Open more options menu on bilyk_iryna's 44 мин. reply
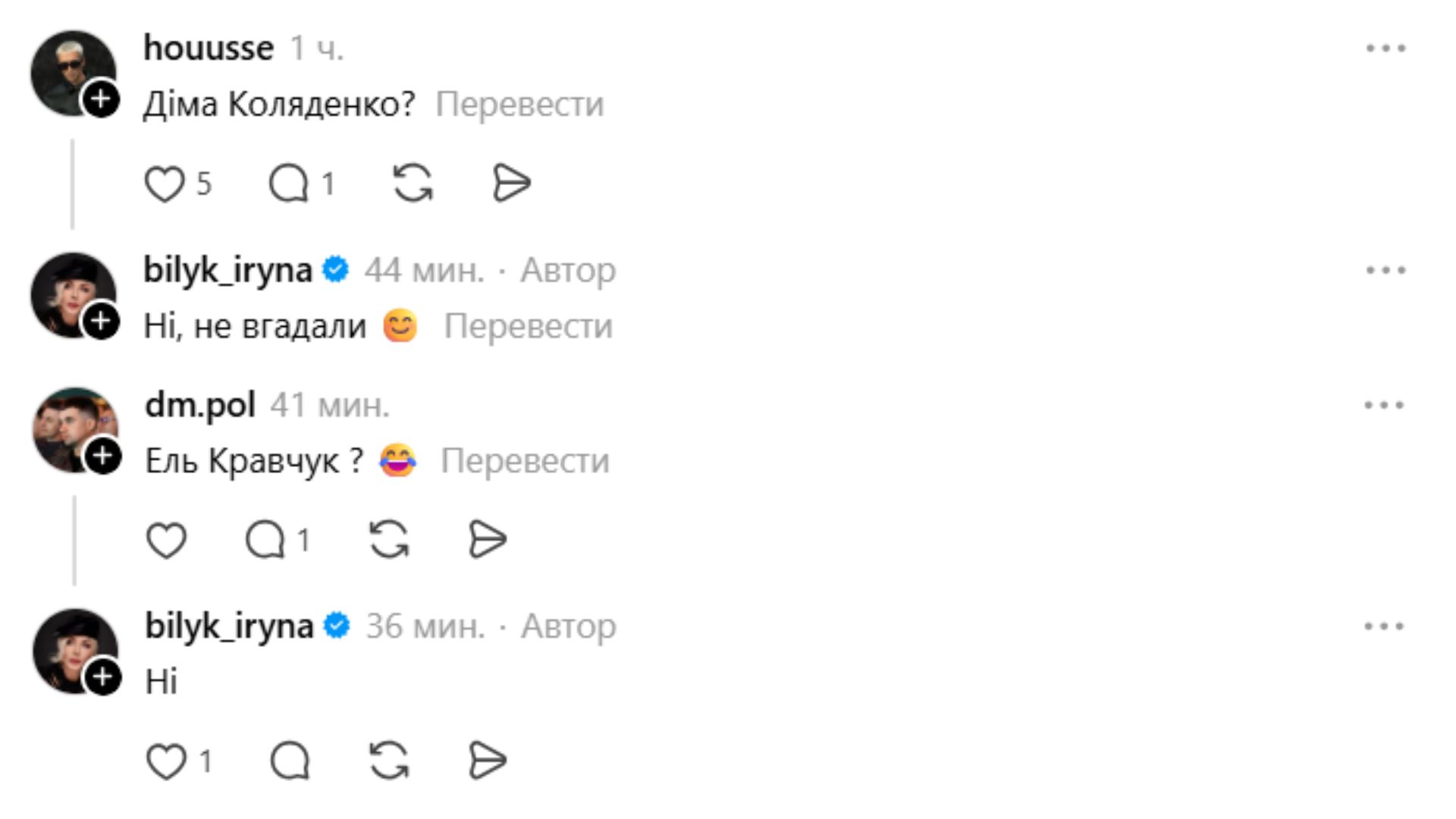Viewport: 1456px width, 819px height. pos(1385,271)
